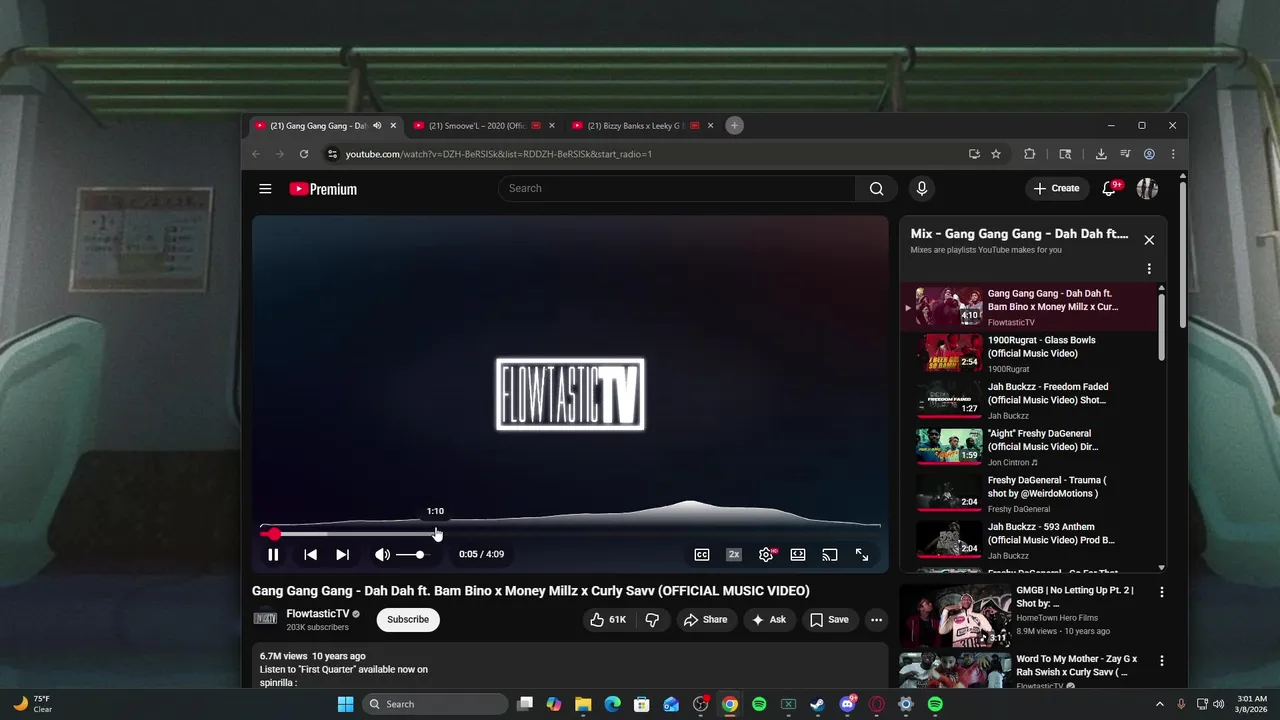The height and width of the screenshot is (720, 1280).
Task: Close the Smoove'L - 2020 tab
Action: click(551, 126)
